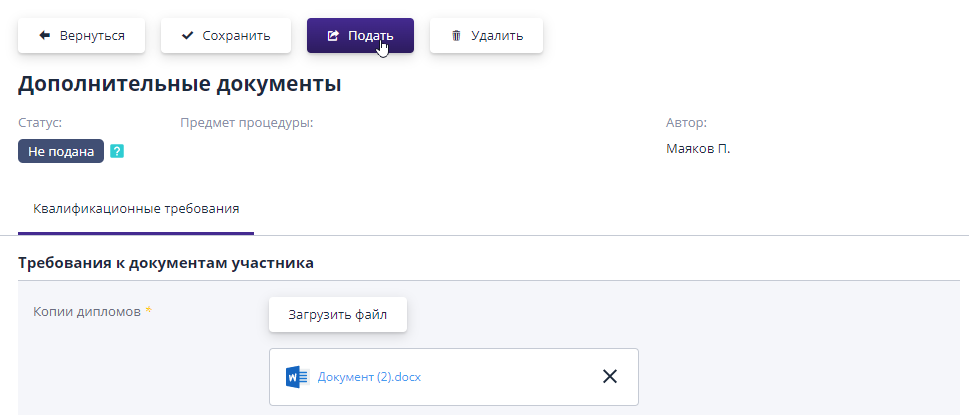Click the help question mark icon near status
The width and height of the screenshot is (969, 415).
point(117,152)
